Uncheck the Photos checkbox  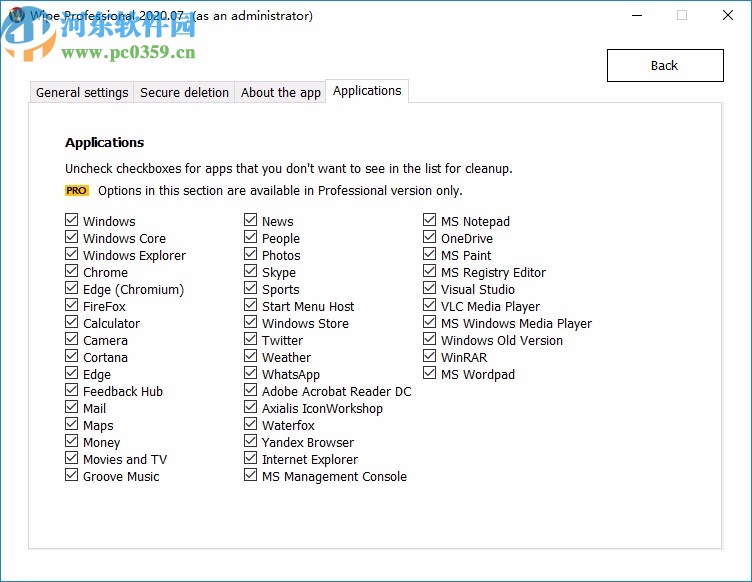(x=250, y=254)
